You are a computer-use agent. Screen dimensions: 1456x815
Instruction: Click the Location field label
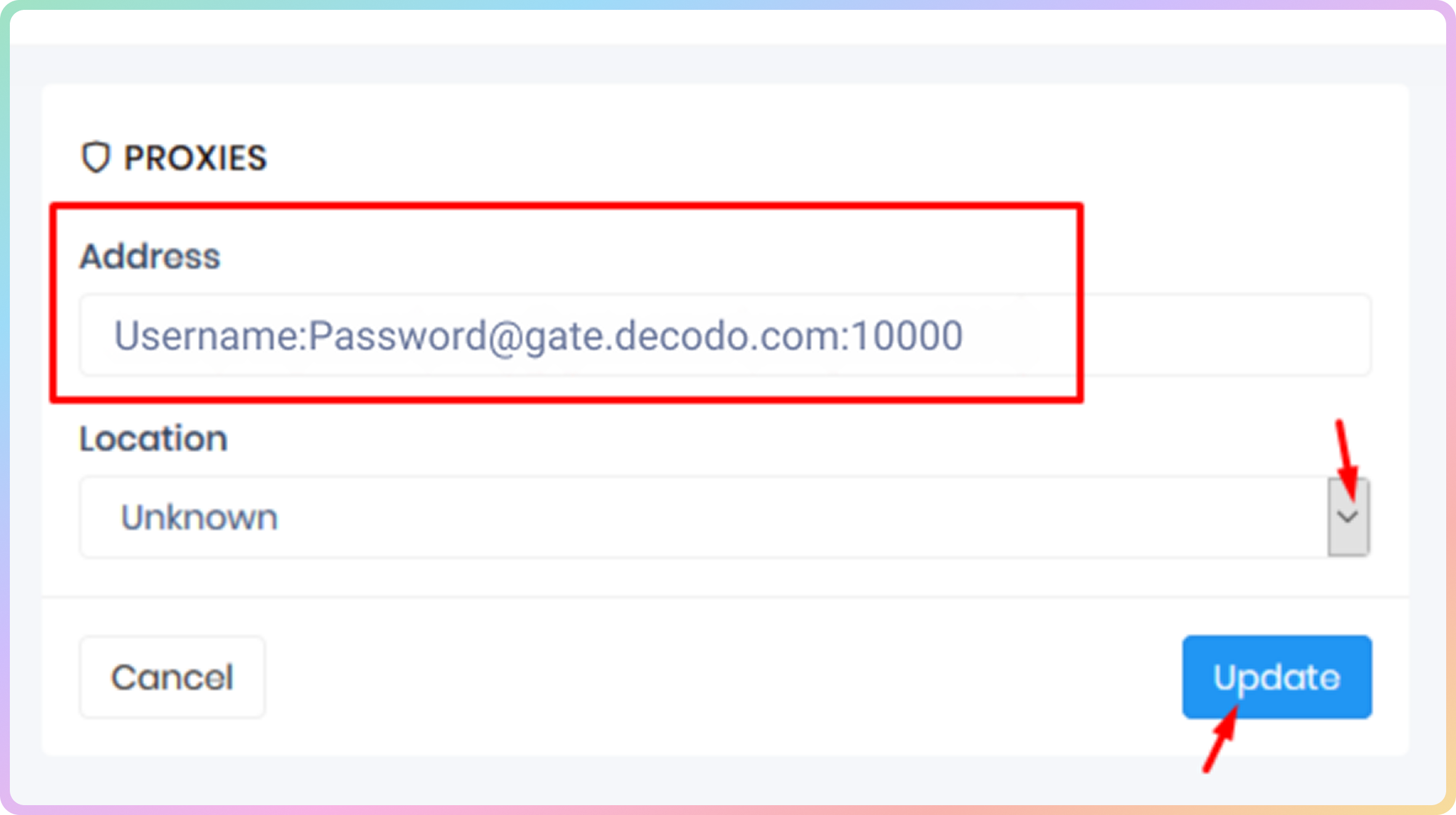154,438
